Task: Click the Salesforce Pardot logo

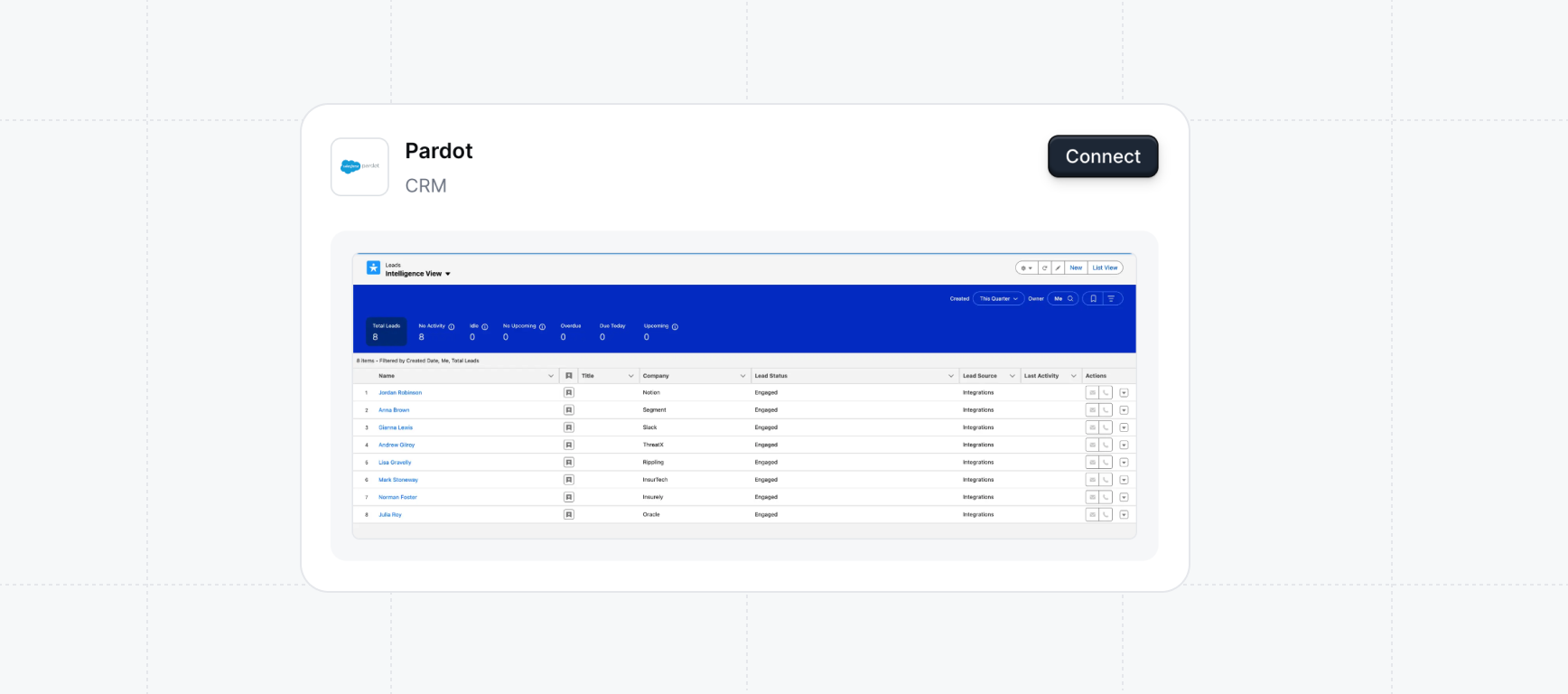Action: click(359, 166)
